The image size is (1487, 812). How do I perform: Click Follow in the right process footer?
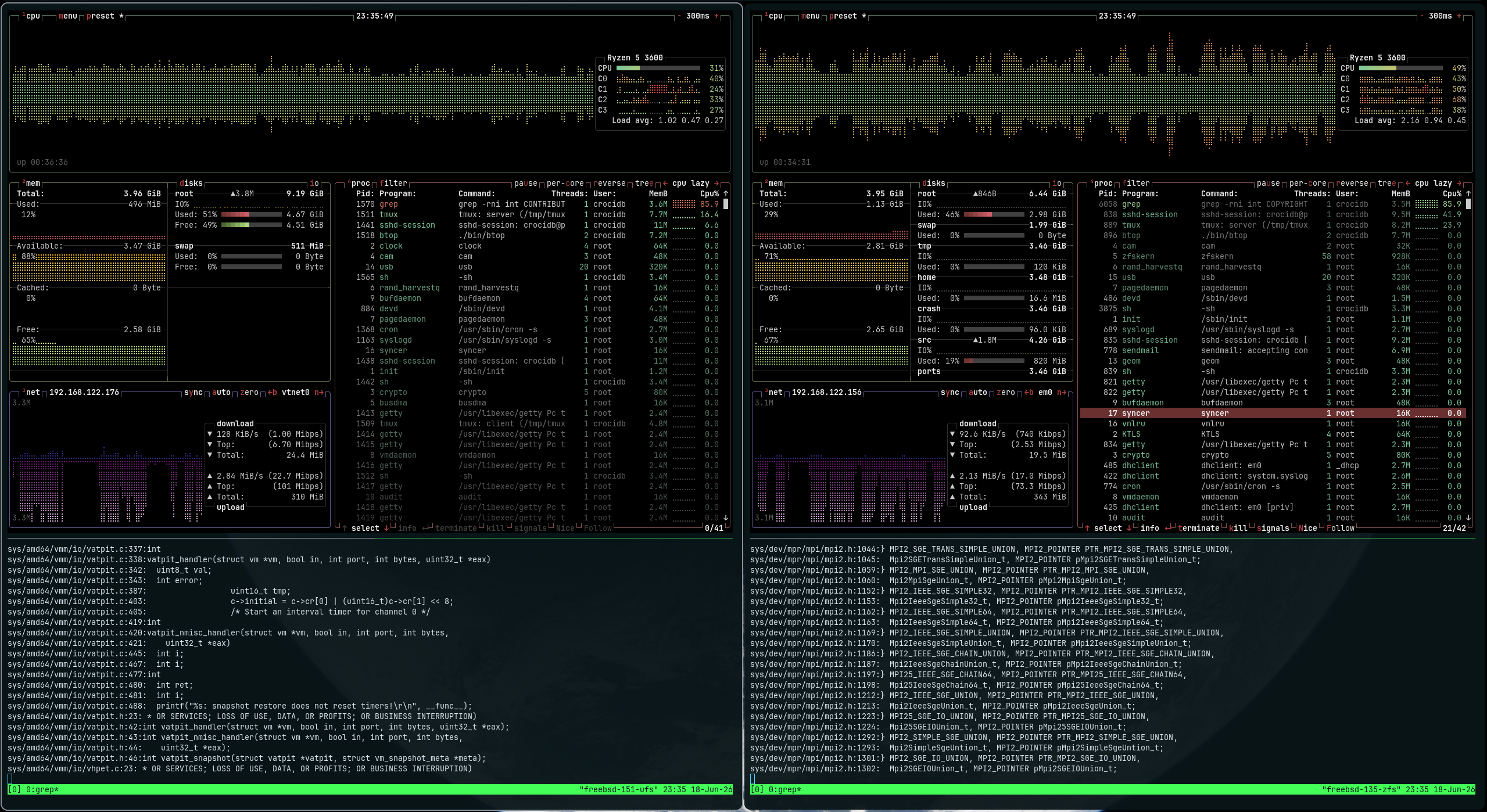click(1340, 529)
